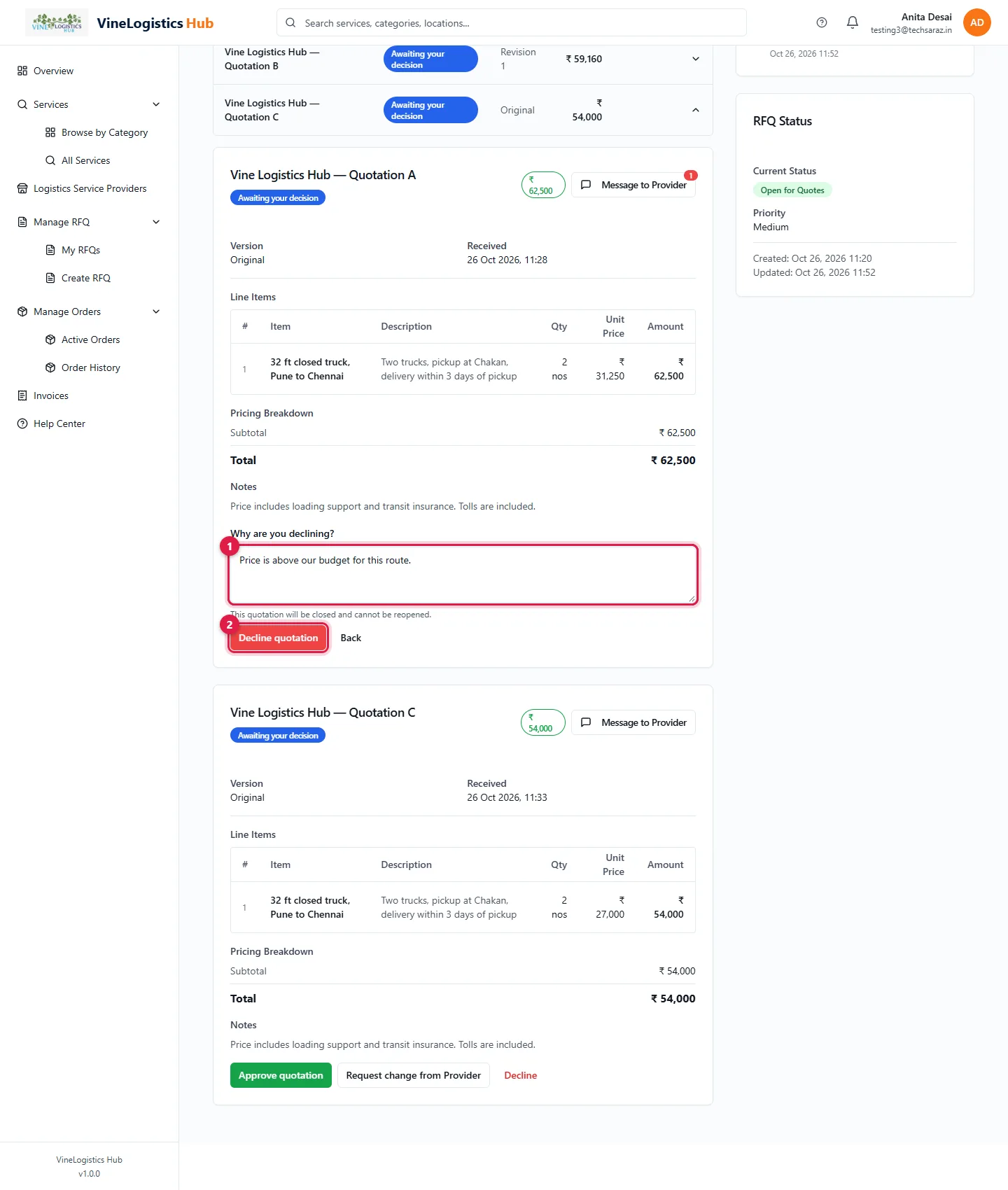Screen dimensions: 1008x1190
Task: Expand the Quotation B row chevron
Action: (696, 59)
